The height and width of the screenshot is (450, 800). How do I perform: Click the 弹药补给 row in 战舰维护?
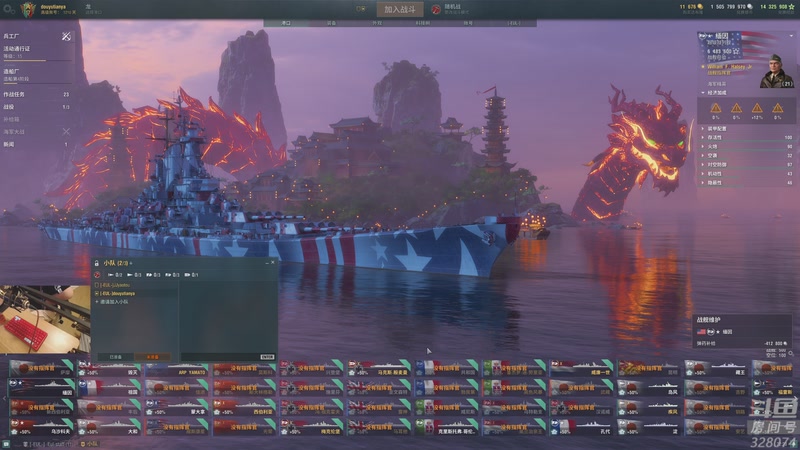pos(742,343)
